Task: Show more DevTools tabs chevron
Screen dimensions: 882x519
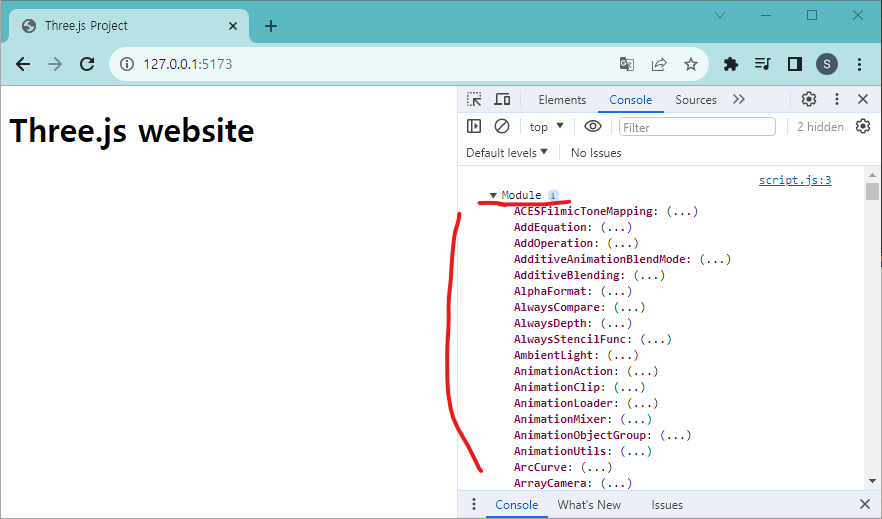Action: 739,100
